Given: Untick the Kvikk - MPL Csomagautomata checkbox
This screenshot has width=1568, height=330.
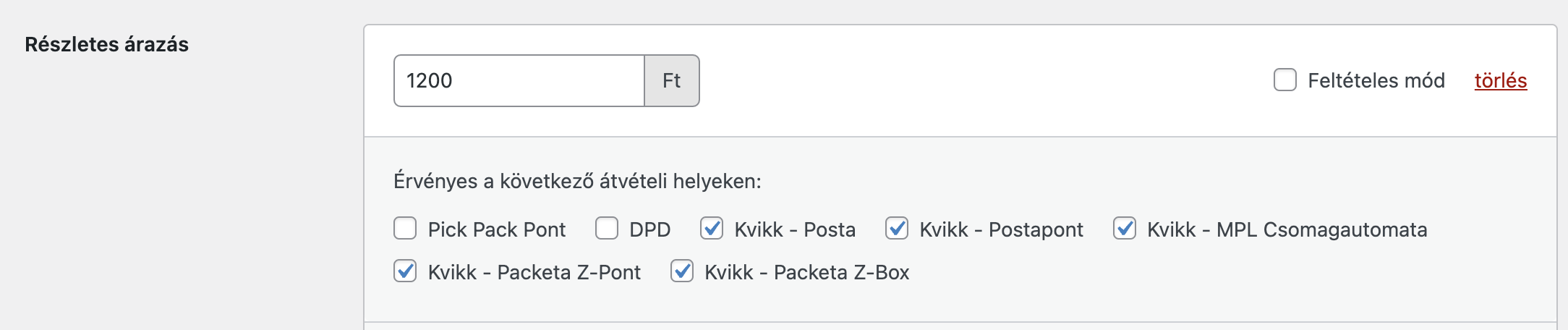Looking at the screenshot, I should click(x=1125, y=229).
